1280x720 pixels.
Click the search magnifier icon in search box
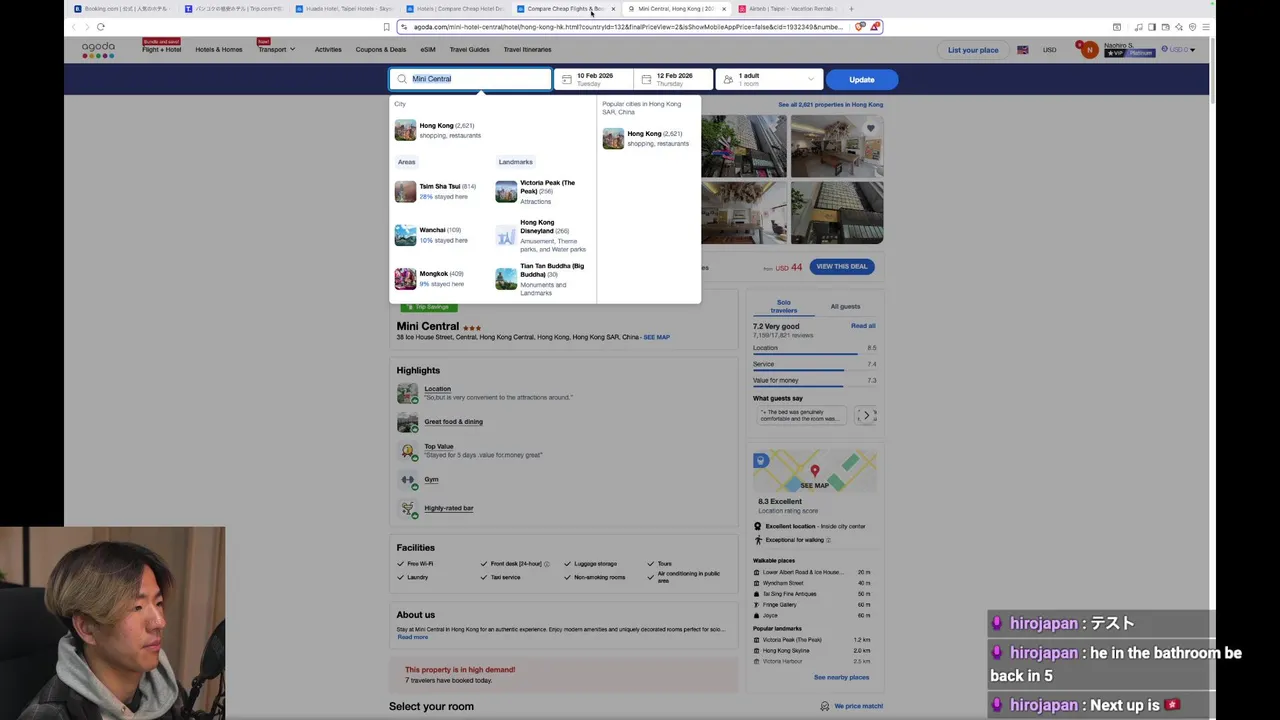[402, 79]
